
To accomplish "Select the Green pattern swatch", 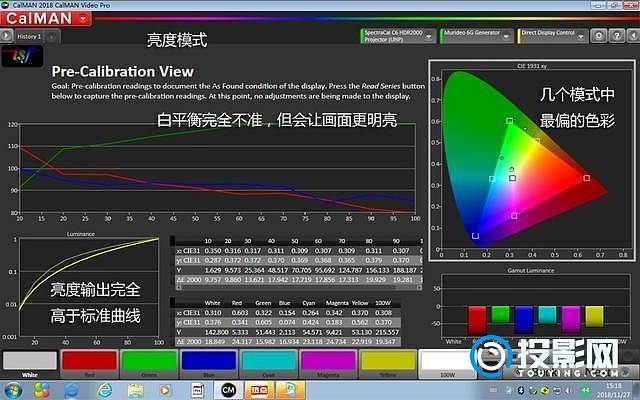I will 149,364.
